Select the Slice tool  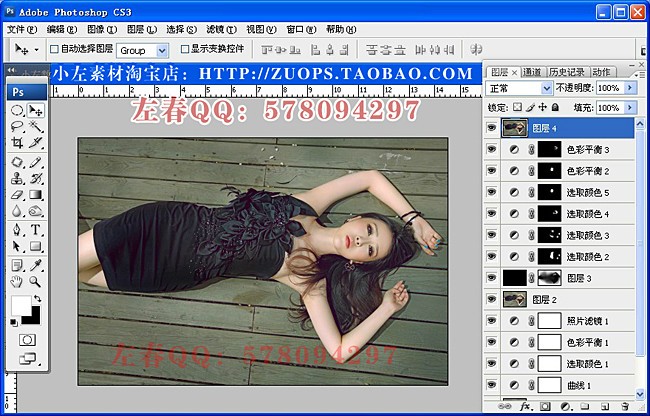pos(36,143)
